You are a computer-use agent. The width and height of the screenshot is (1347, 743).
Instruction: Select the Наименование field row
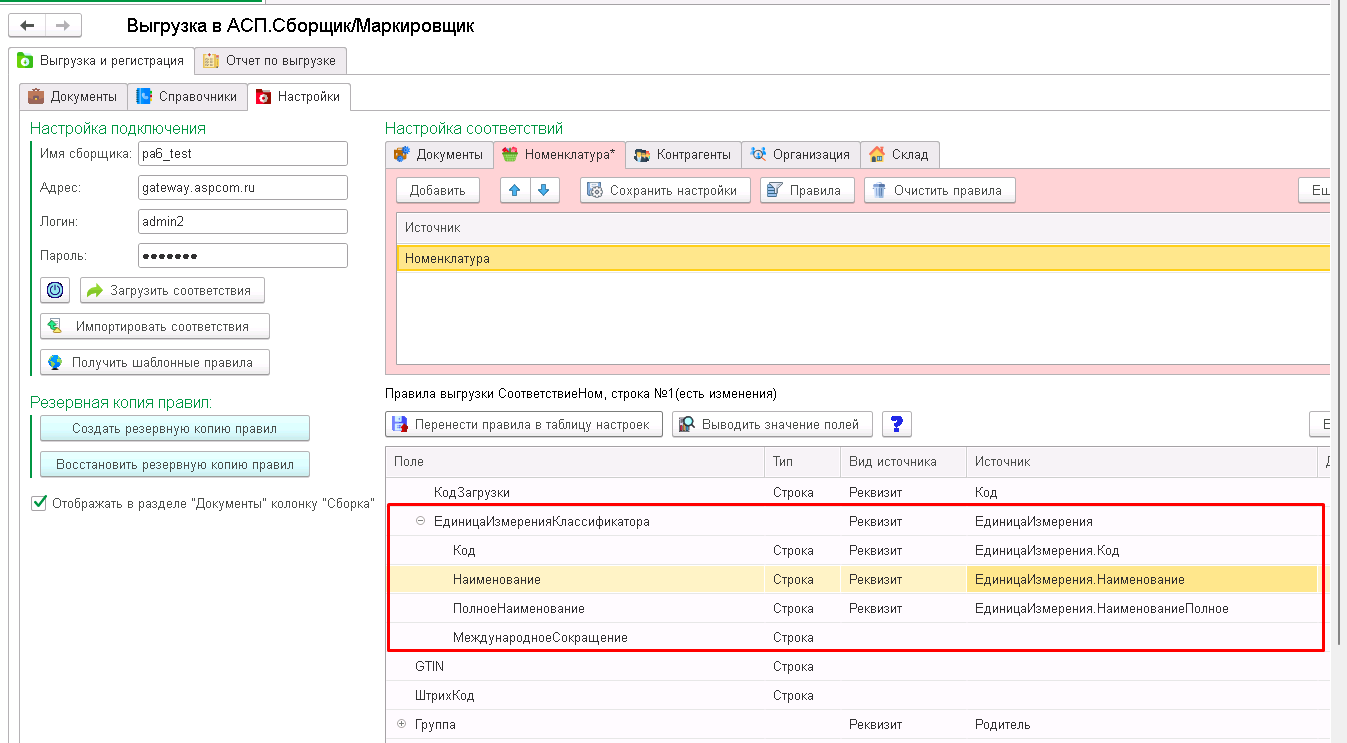[x=857, y=579]
